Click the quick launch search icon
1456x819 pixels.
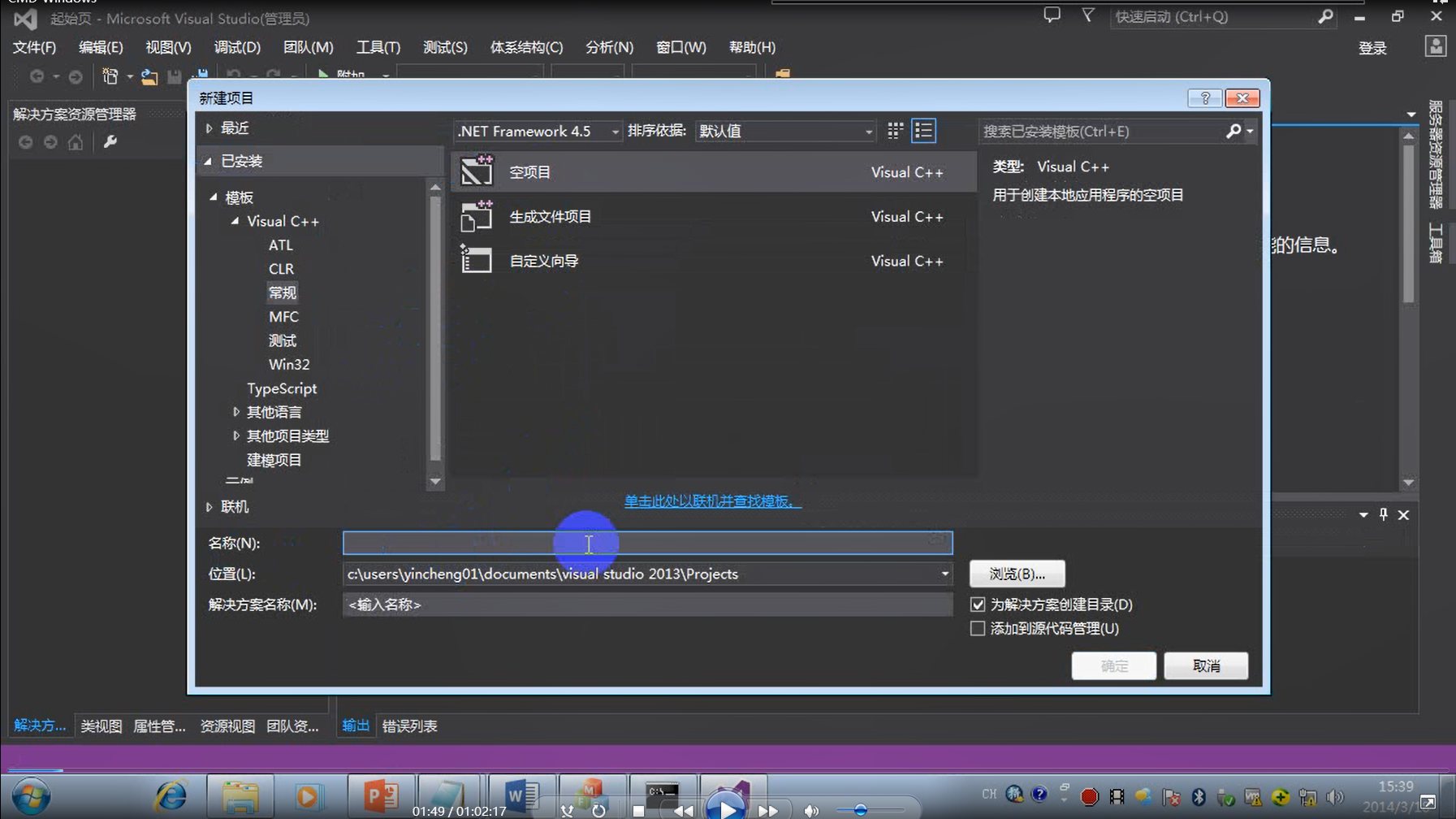pyautogui.click(x=1325, y=16)
